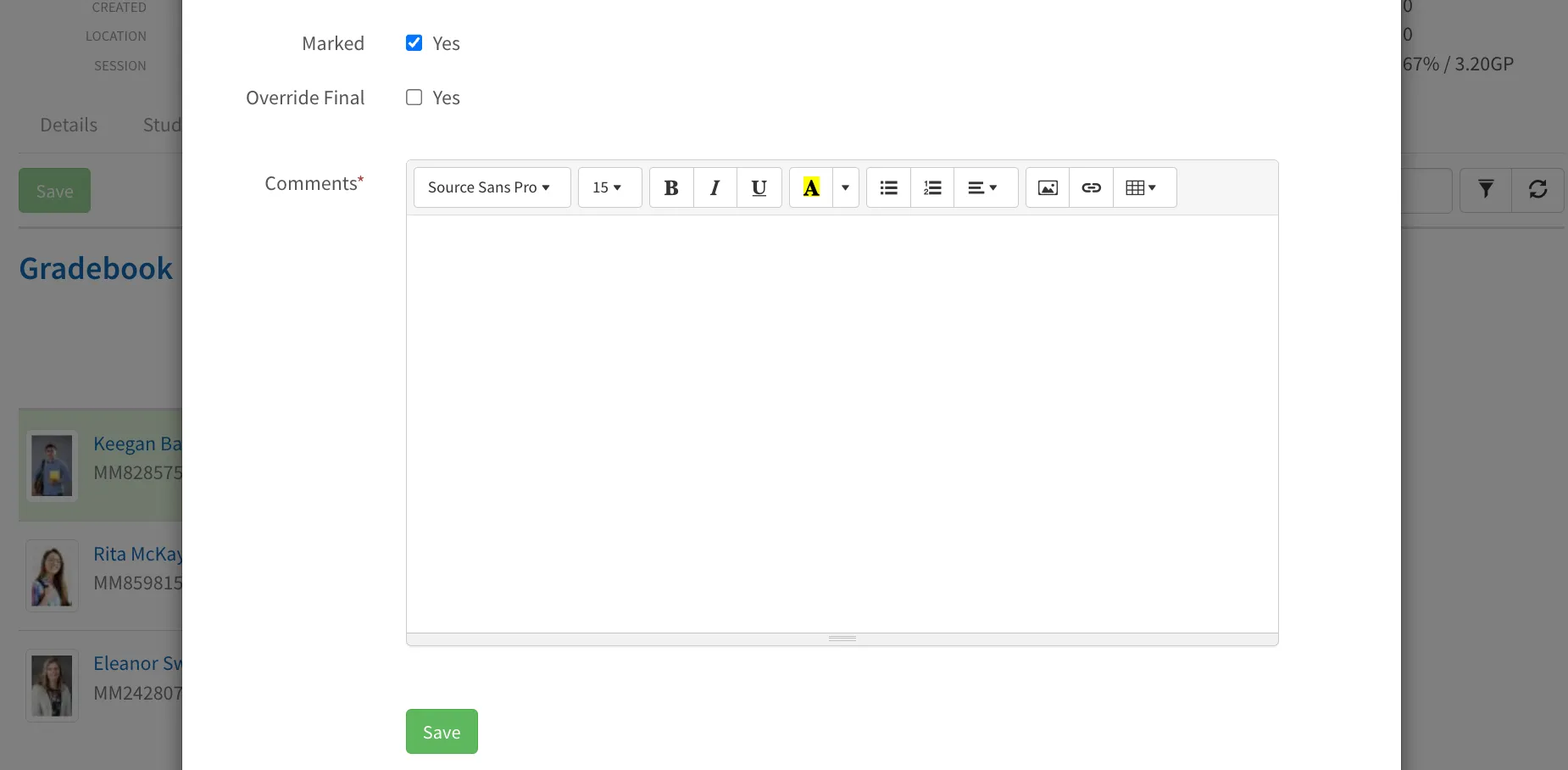
Task: Open Eleanor's student name link
Action: tap(138, 663)
